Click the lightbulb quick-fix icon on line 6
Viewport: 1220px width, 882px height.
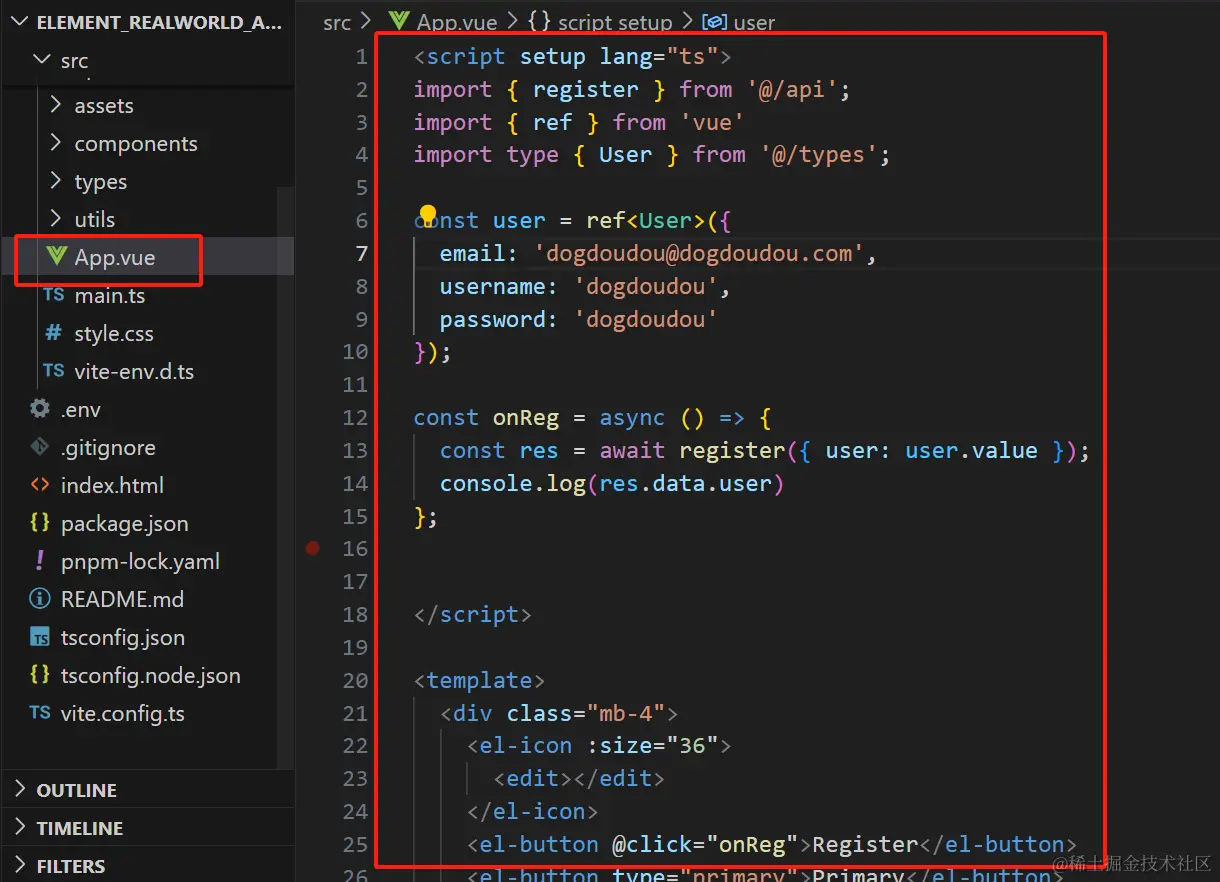[x=428, y=216]
